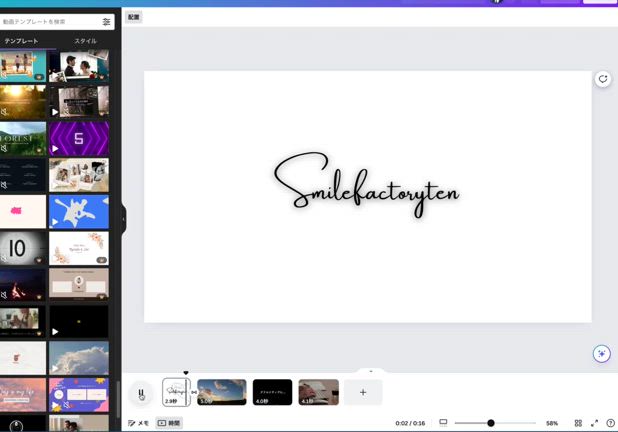Open the メモ notes button

point(138,423)
